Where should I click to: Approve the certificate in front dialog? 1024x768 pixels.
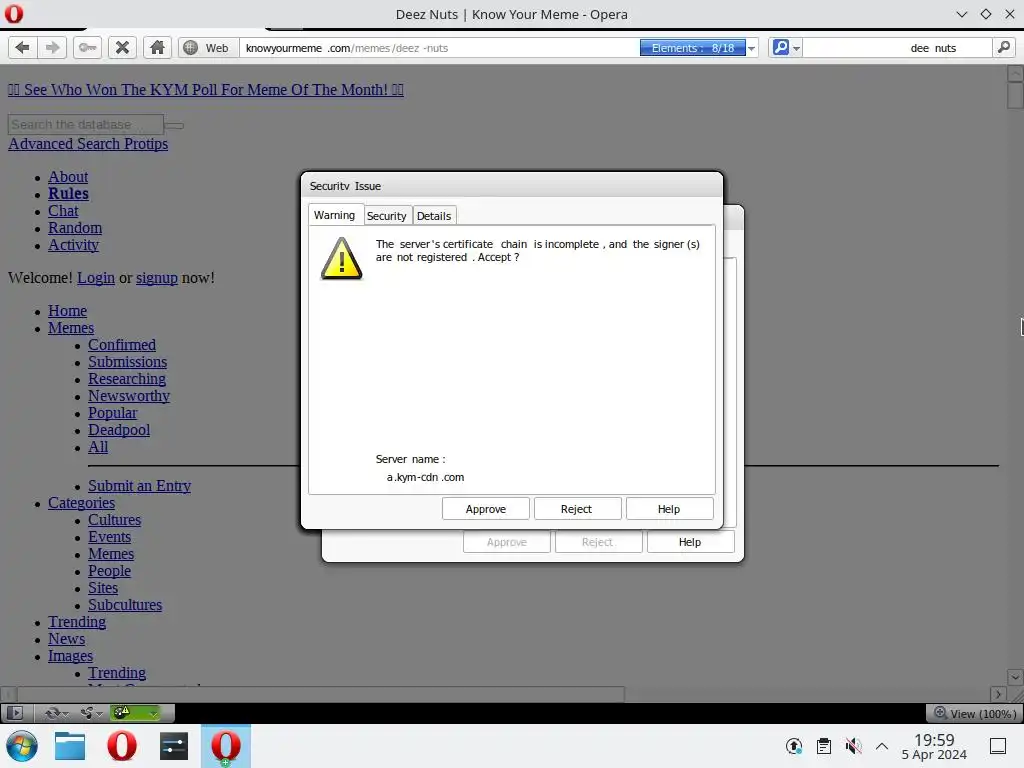(x=486, y=509)
